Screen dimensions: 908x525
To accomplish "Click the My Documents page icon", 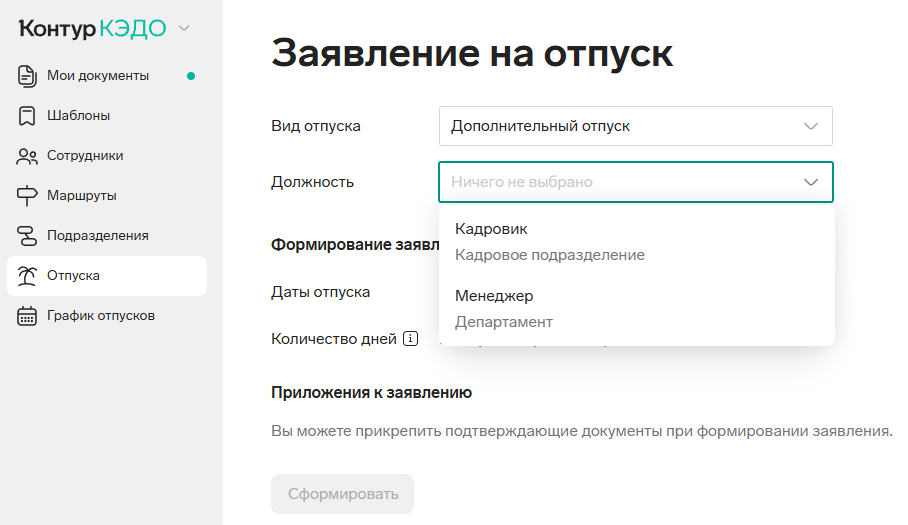I will coord(27,76).
